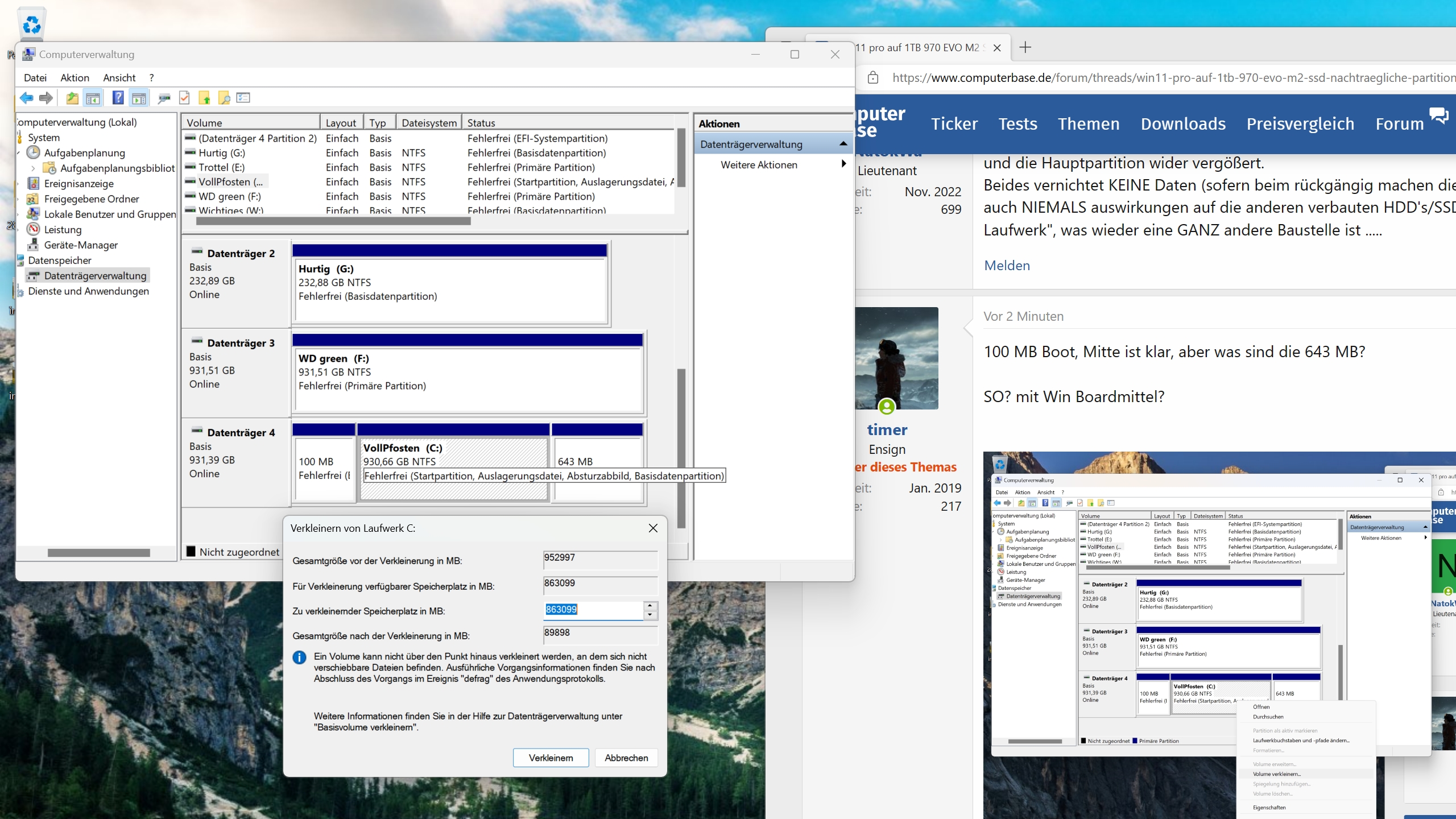Increase shrink size with spinner up arrow
The height and width of the screenshot is (819, 1456).
tap(650, 606)
